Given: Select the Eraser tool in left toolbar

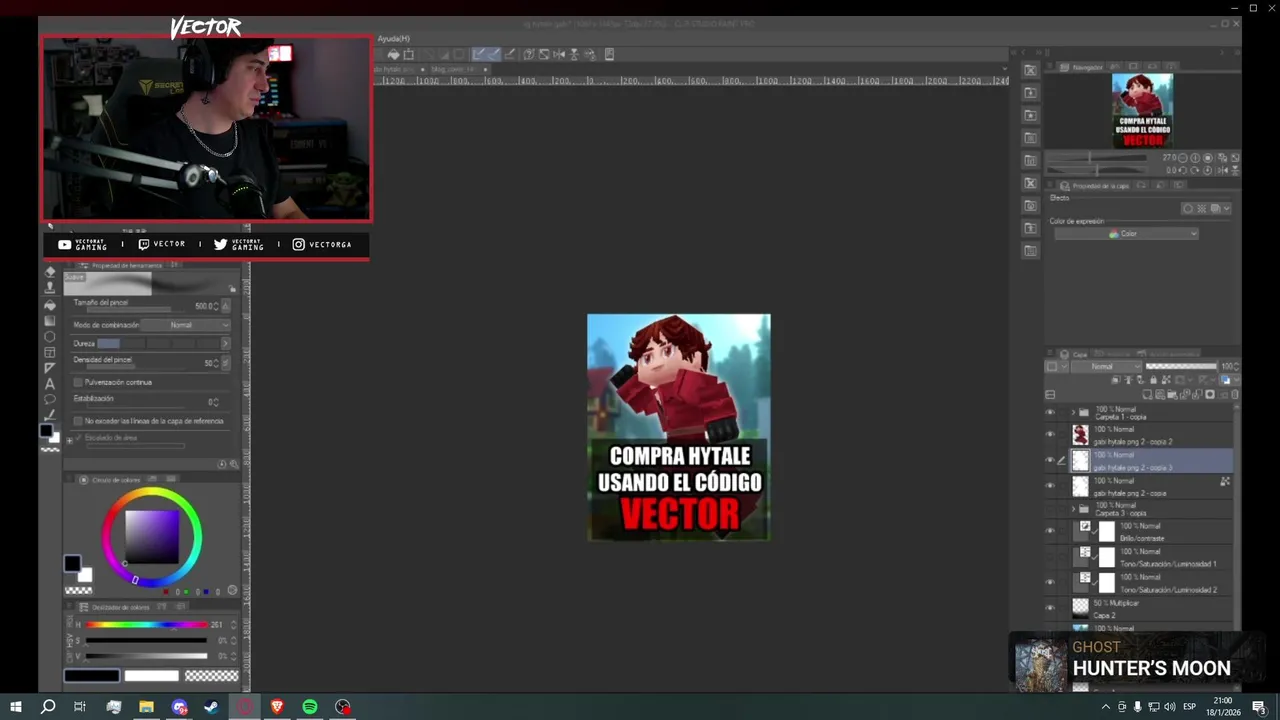Looking at the screenshot, I should pos(50,271).
